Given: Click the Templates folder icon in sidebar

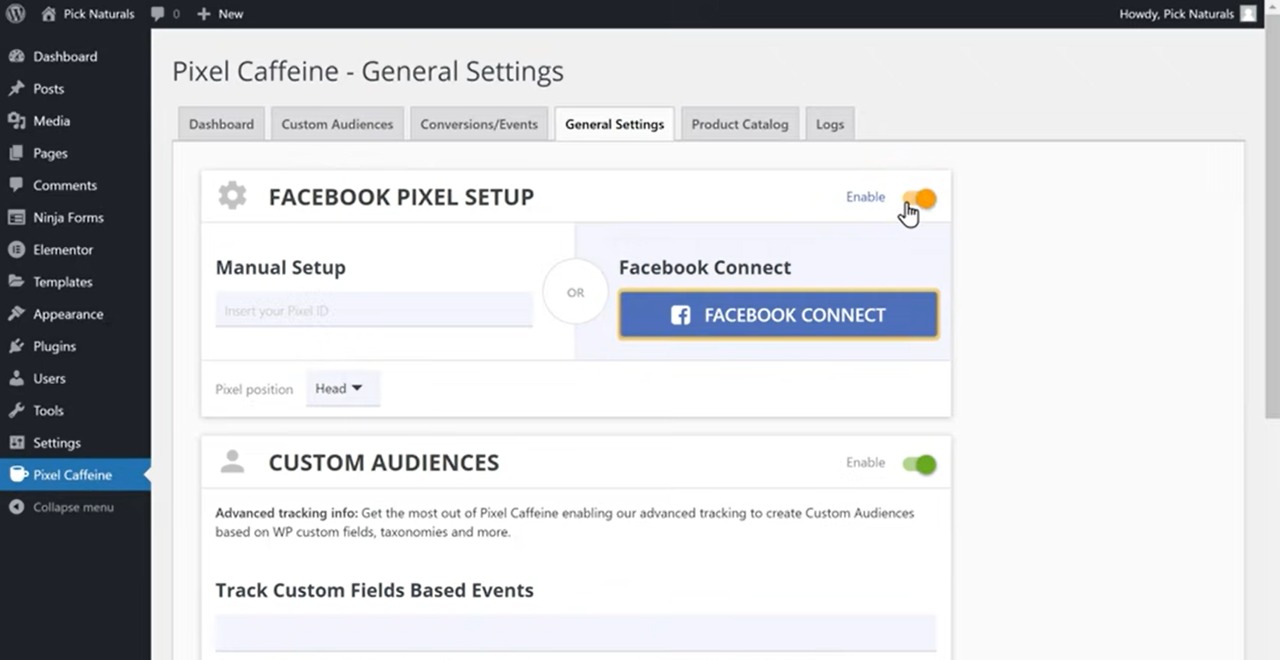Looking at the screenshot, I should click(16, 282).
